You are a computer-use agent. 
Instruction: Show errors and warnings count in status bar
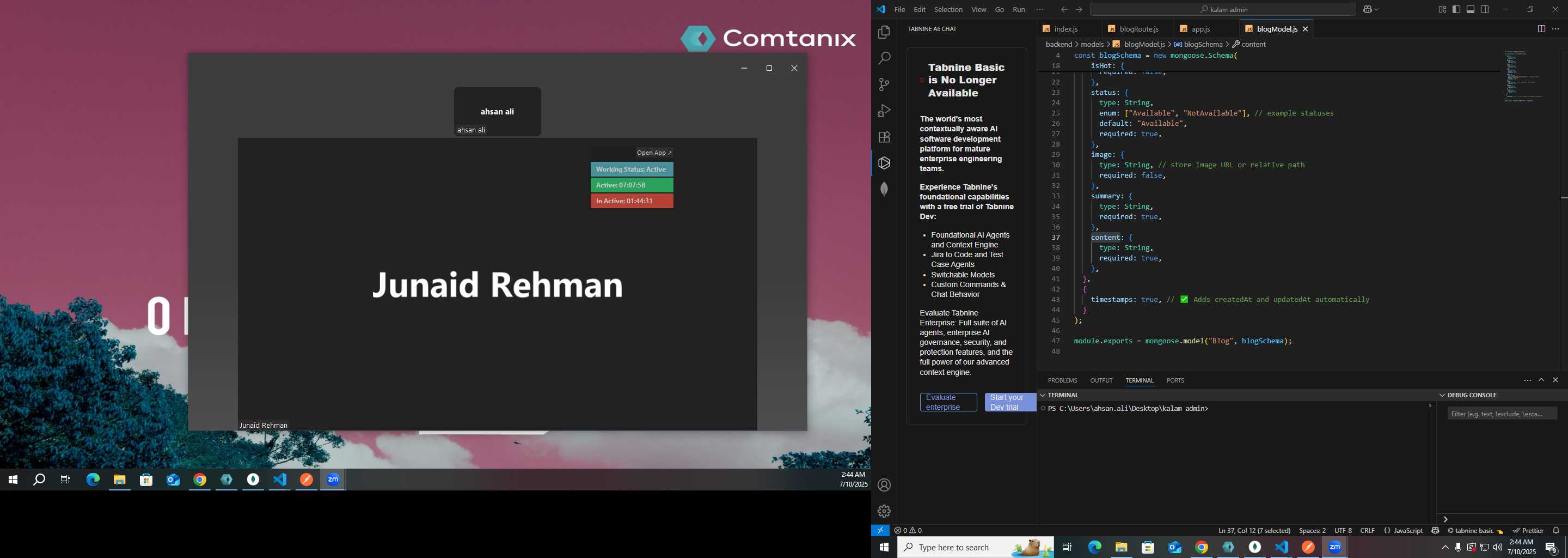(908, 531)
